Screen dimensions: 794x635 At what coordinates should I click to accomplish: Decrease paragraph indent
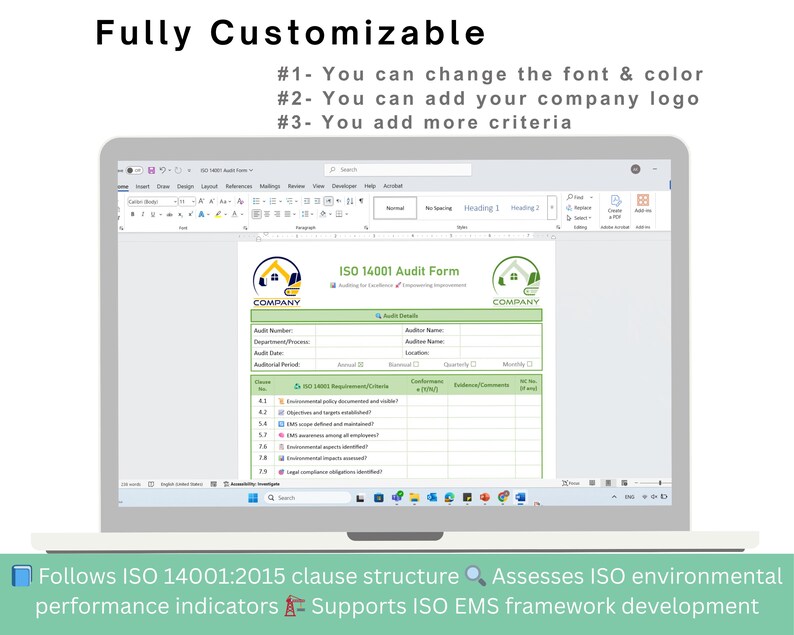pyautogui.click(x=306, y=201)
